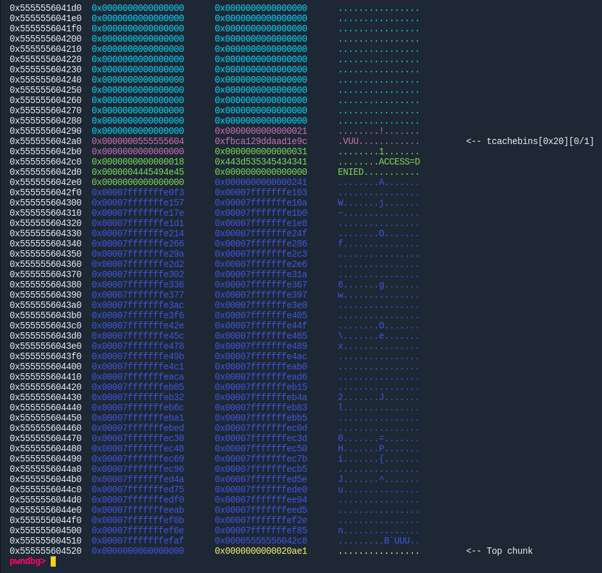
Task: Select pointer value 0x00007fffffffe0f3
Action: (x=138, y=192)
